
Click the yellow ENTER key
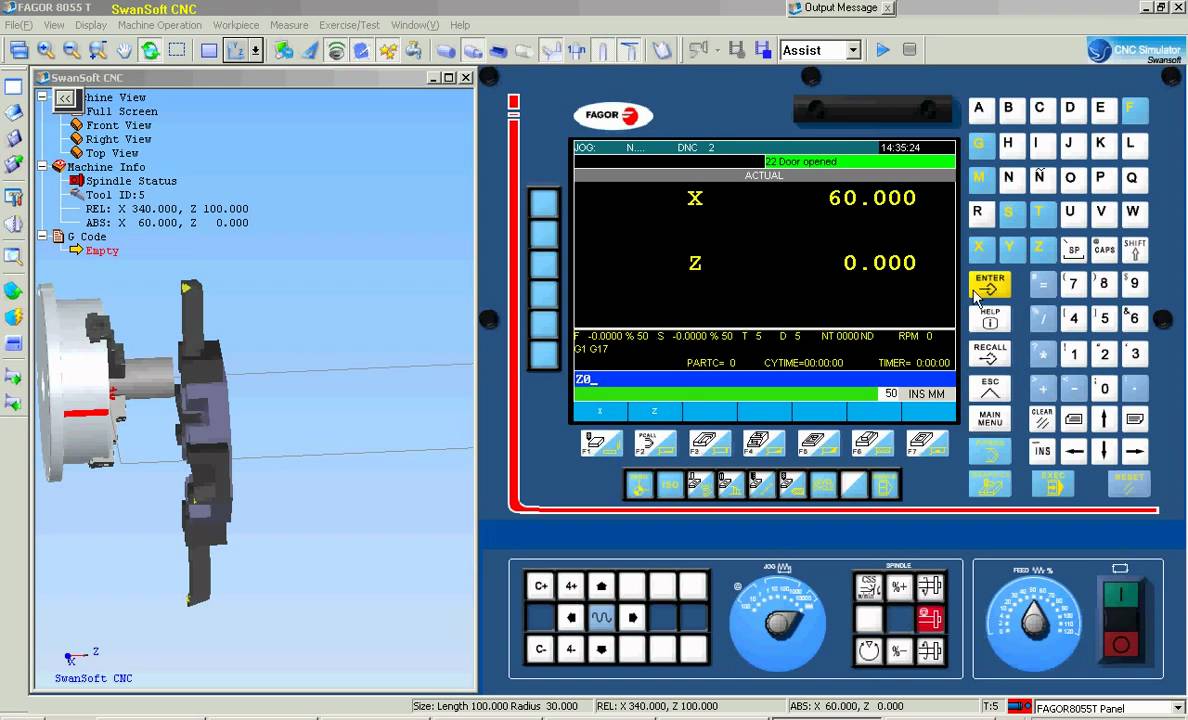click(x=989, y=284)
